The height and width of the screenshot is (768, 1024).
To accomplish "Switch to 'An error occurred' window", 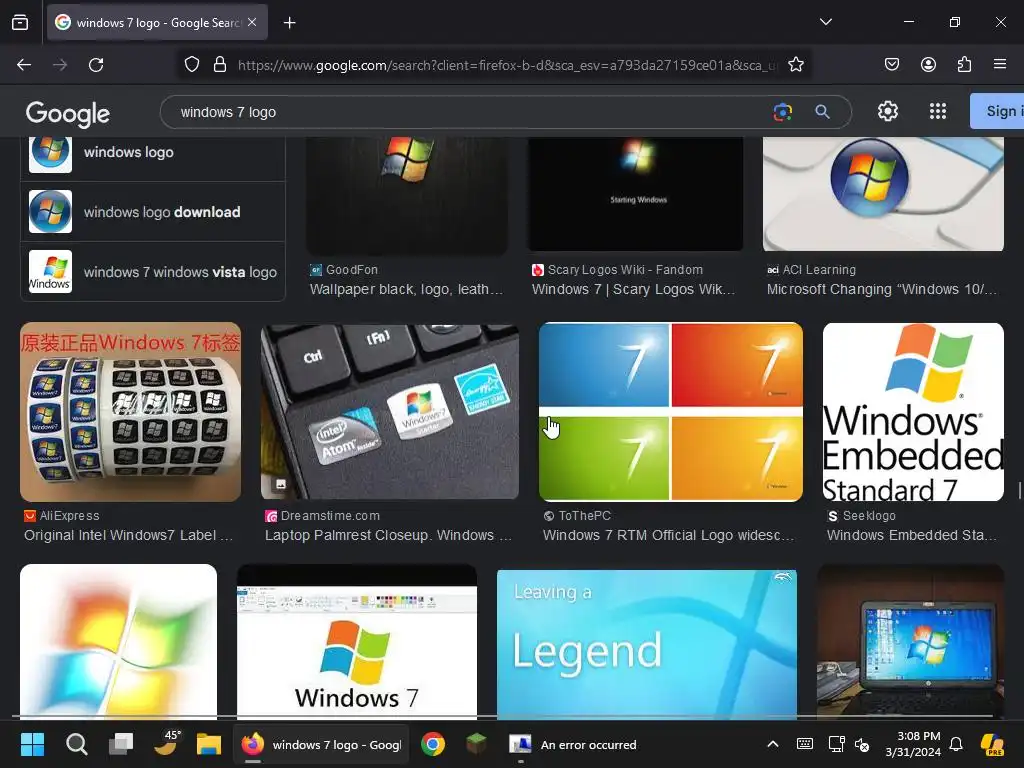I will pyautogui.click(x=573, y=744).
